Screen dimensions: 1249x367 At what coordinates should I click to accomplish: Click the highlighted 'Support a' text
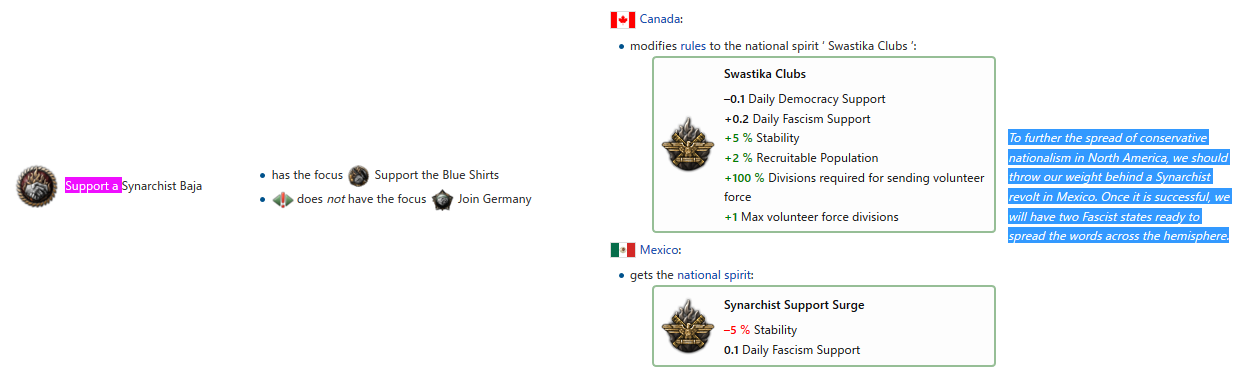pyautogui.click(x=93, y=186)
